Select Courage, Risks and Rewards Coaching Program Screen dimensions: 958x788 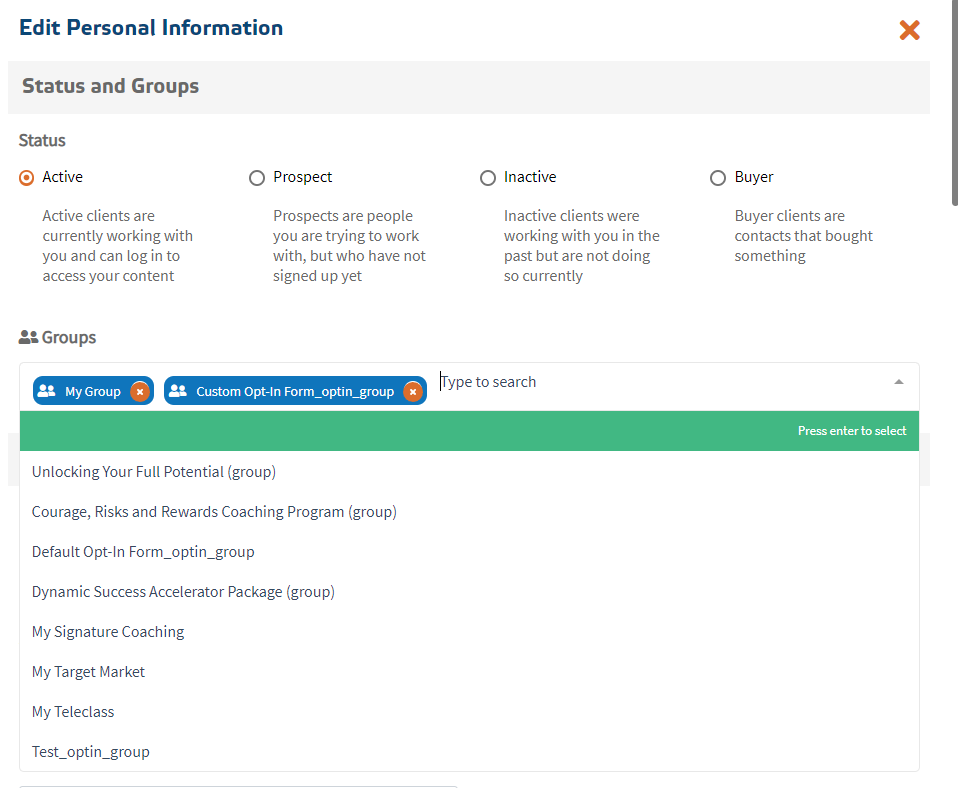(x=214, y=511)
